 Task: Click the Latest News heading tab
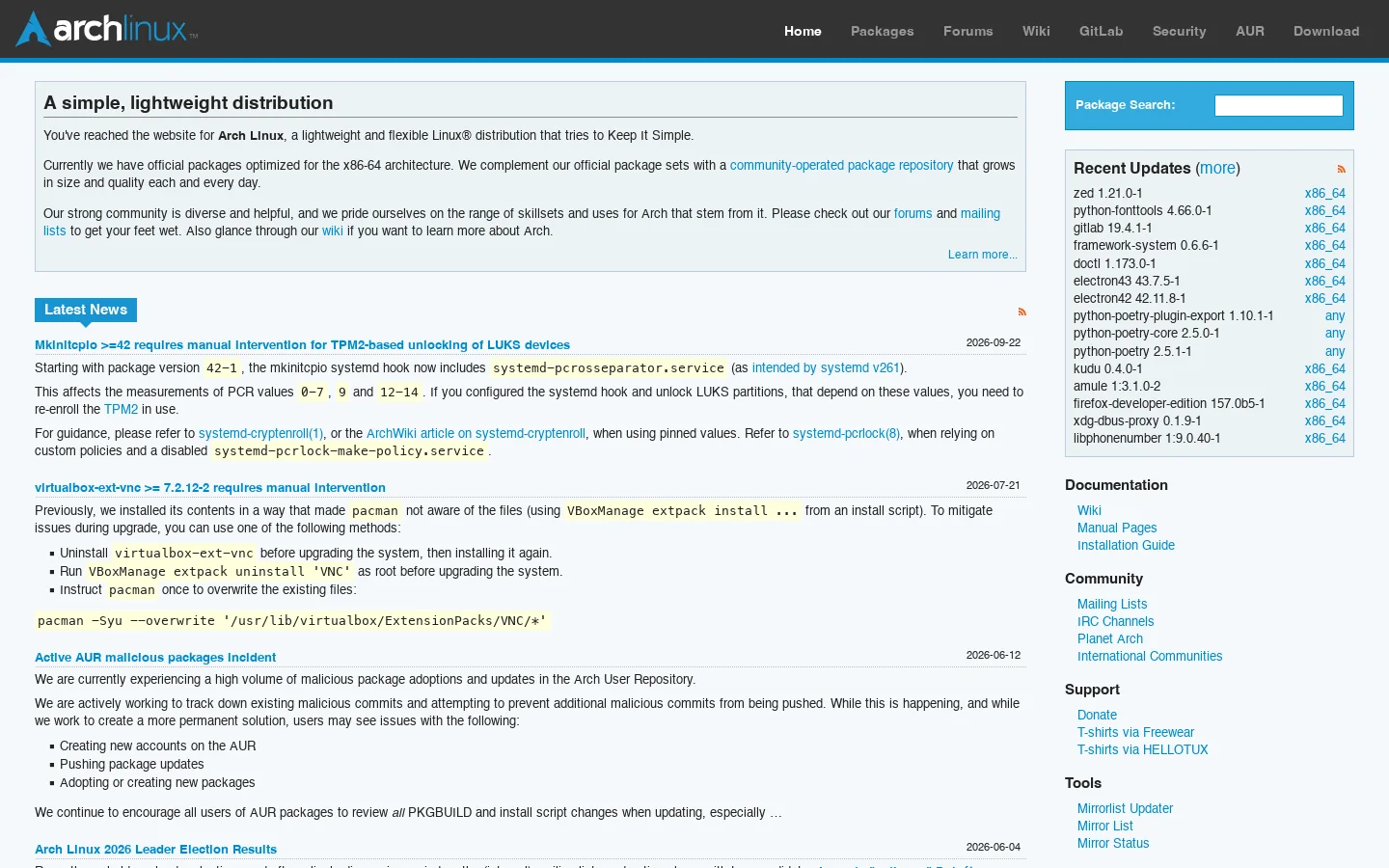pyautogui.click(x=86, y=310)
